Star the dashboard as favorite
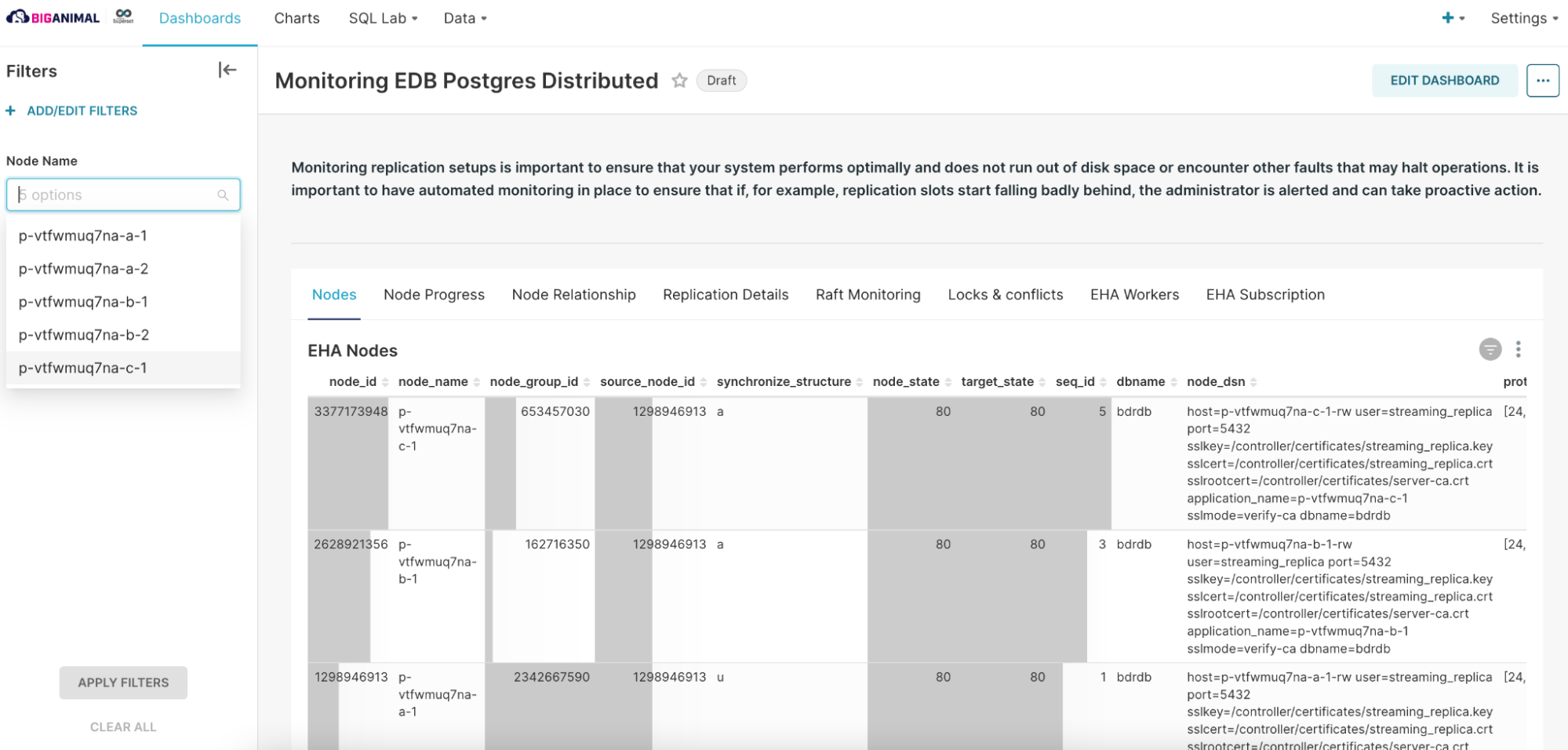Viewport: 1568px width, 750px height. [x=679, y=81]
